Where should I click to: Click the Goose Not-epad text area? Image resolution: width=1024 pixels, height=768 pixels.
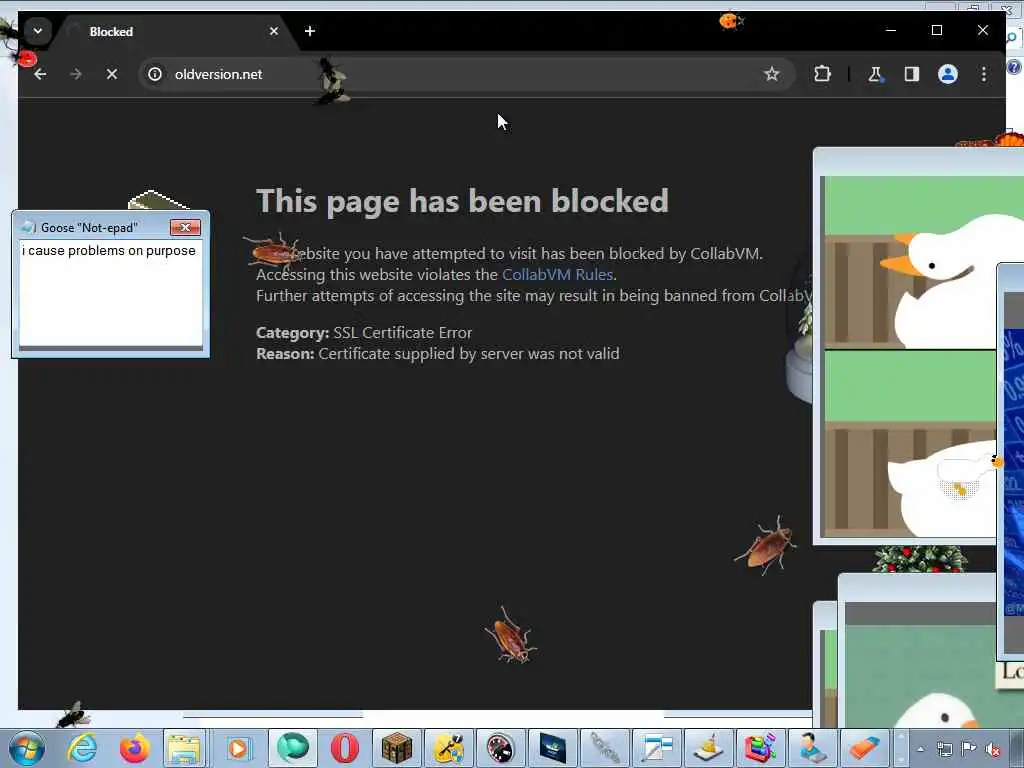110,293
